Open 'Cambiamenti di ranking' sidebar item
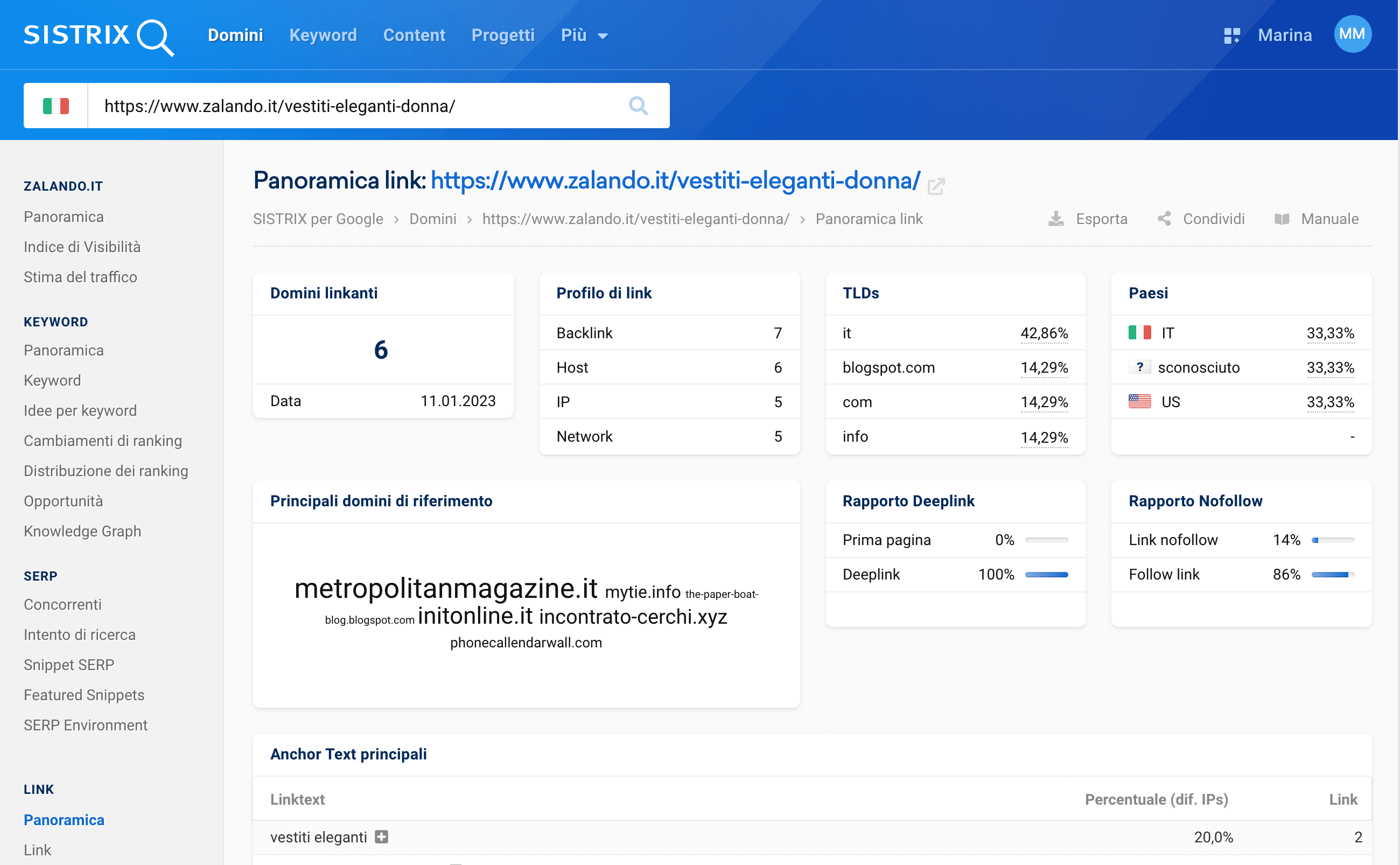The width and height of the screenshot is (1400, 865). click(x=103, y=441)
